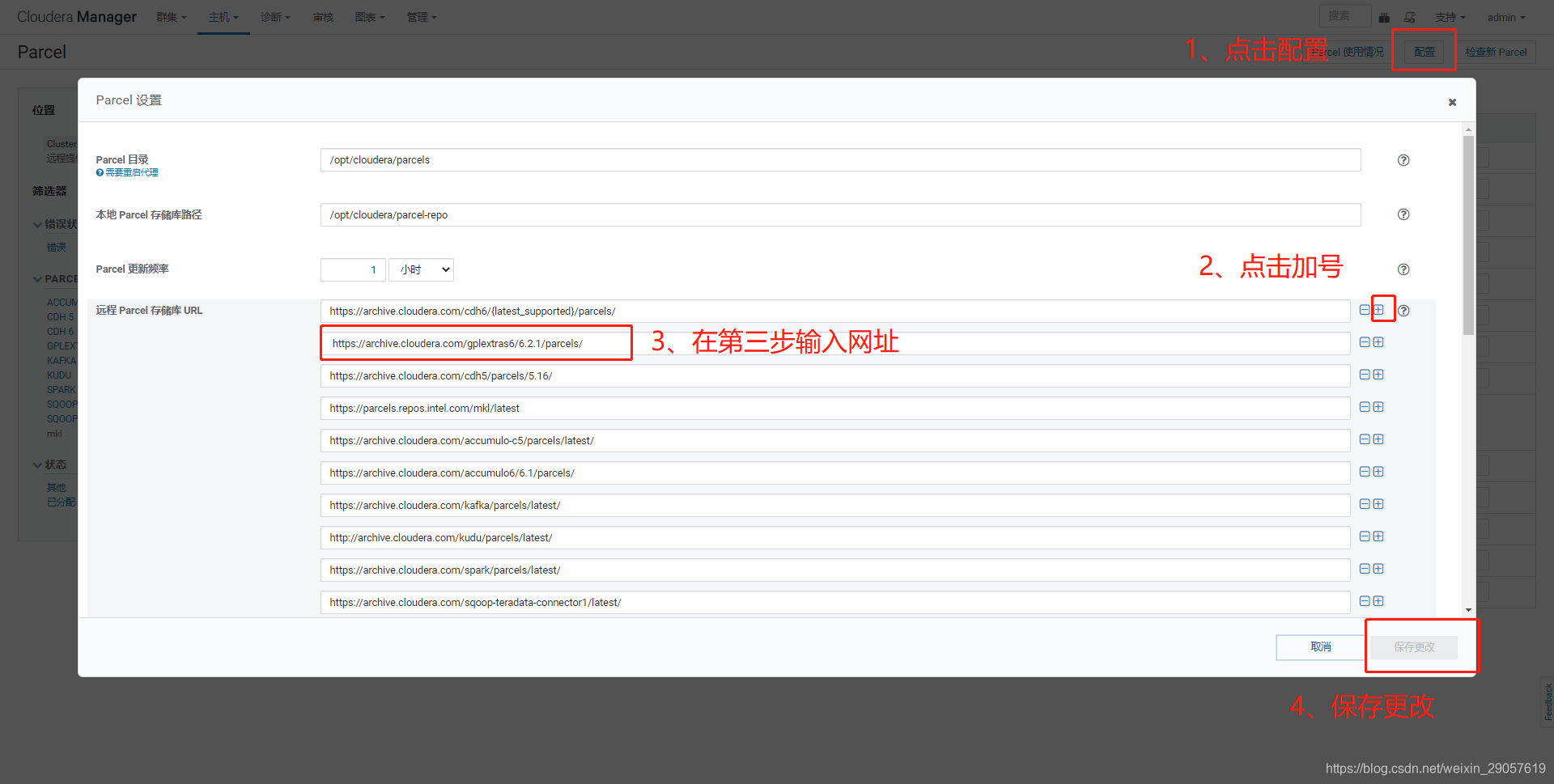
Task: Open the 管理 menu
Action: 422,17
